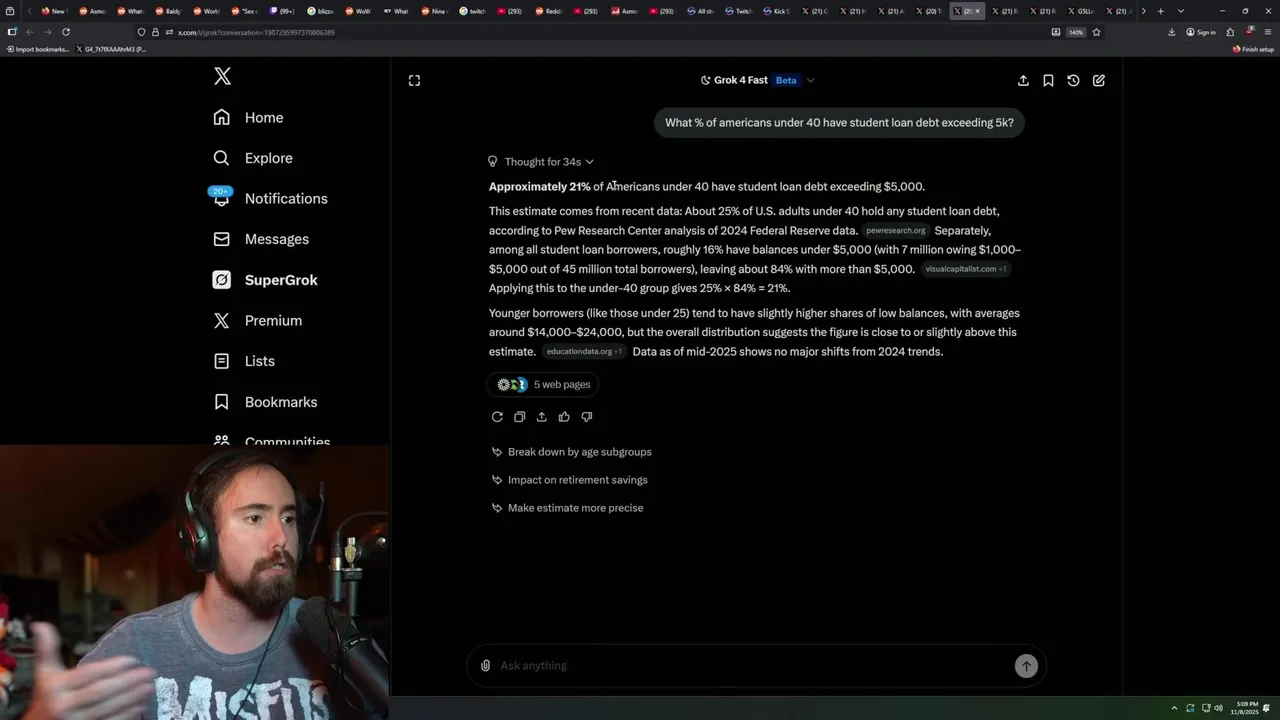The height and width of the screenshot is (720, 1280).
Task: Click the browser Sign in button
Action: point(1201,32)
